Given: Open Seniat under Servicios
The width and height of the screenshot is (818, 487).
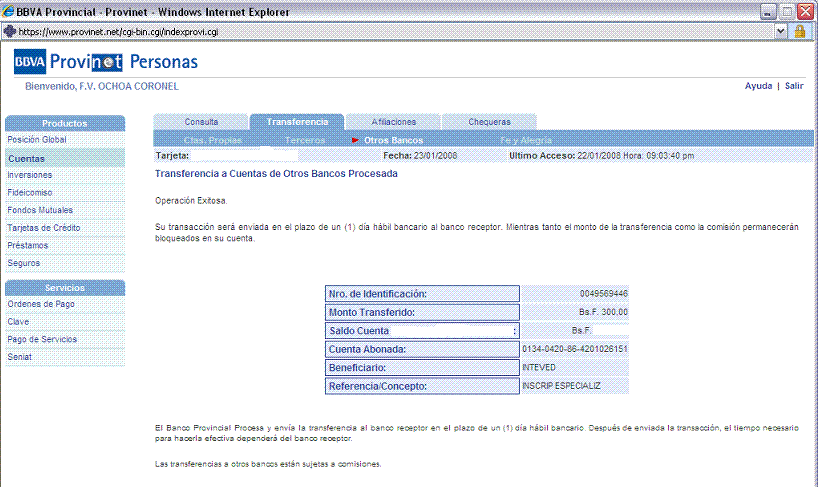Looking at the screenshot, I should (x=19, y=357).
